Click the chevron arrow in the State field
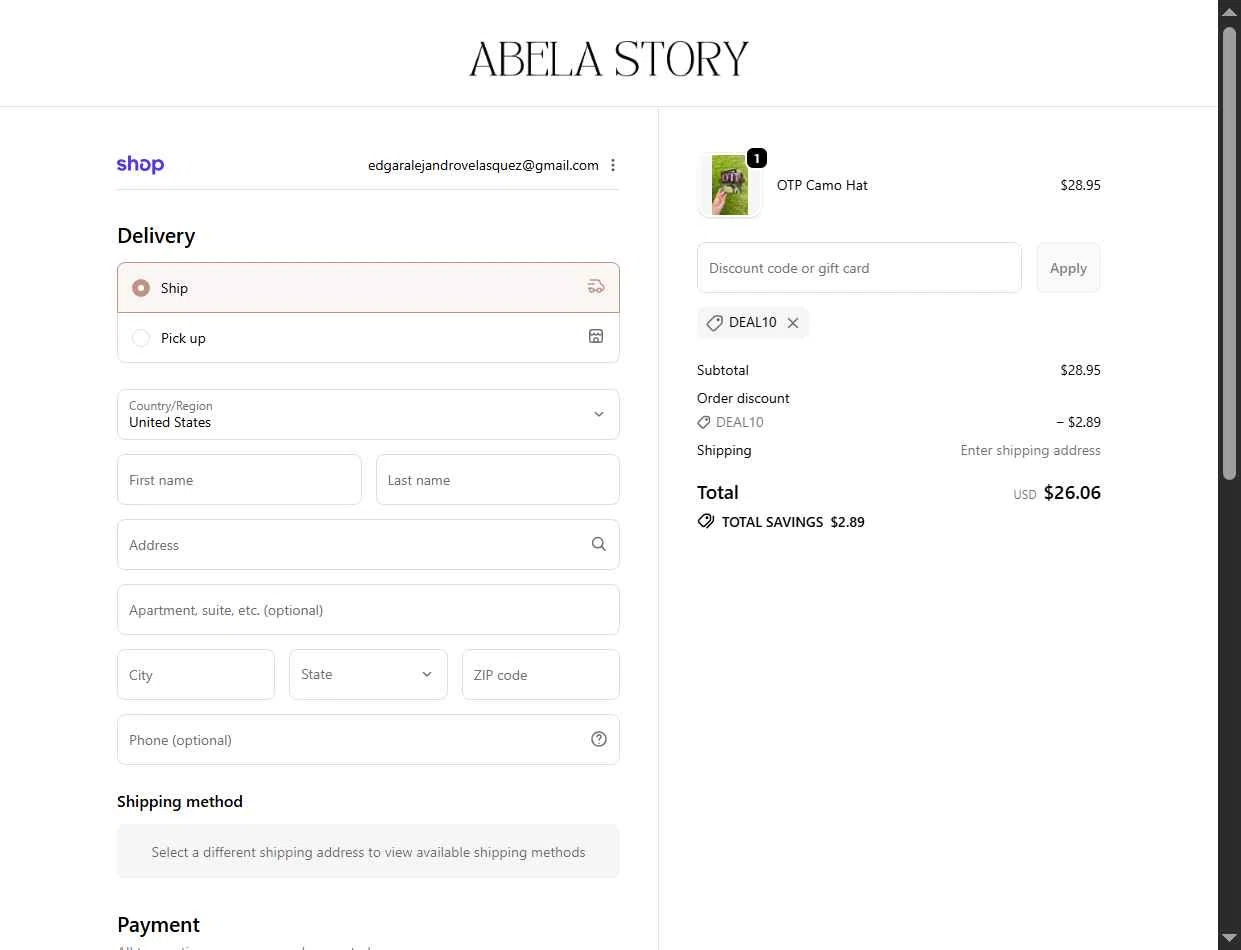The height and width of the screenshot is (950, 1241). pos(427,674)
